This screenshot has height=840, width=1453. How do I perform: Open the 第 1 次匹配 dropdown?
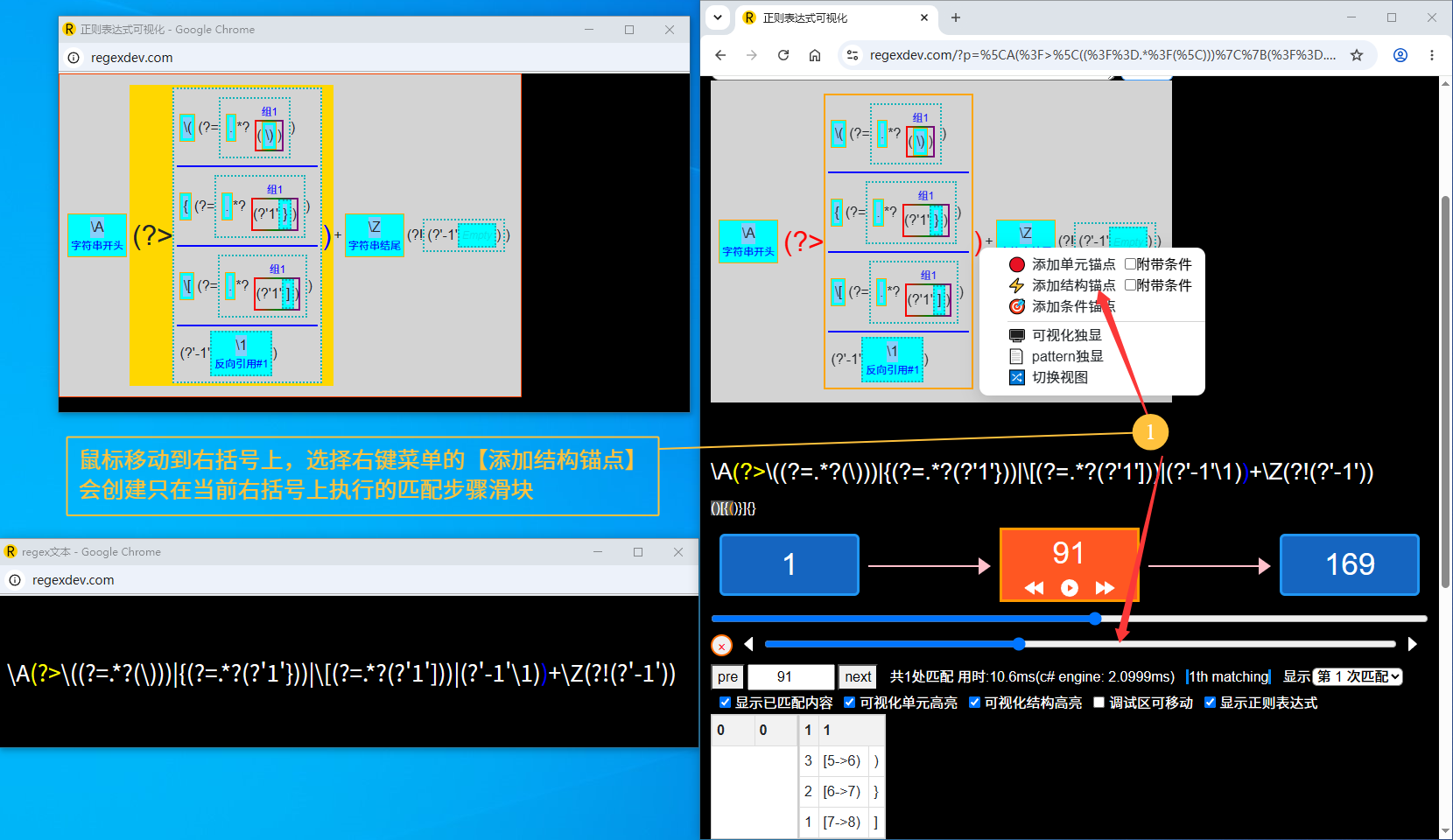[1358, 676]
